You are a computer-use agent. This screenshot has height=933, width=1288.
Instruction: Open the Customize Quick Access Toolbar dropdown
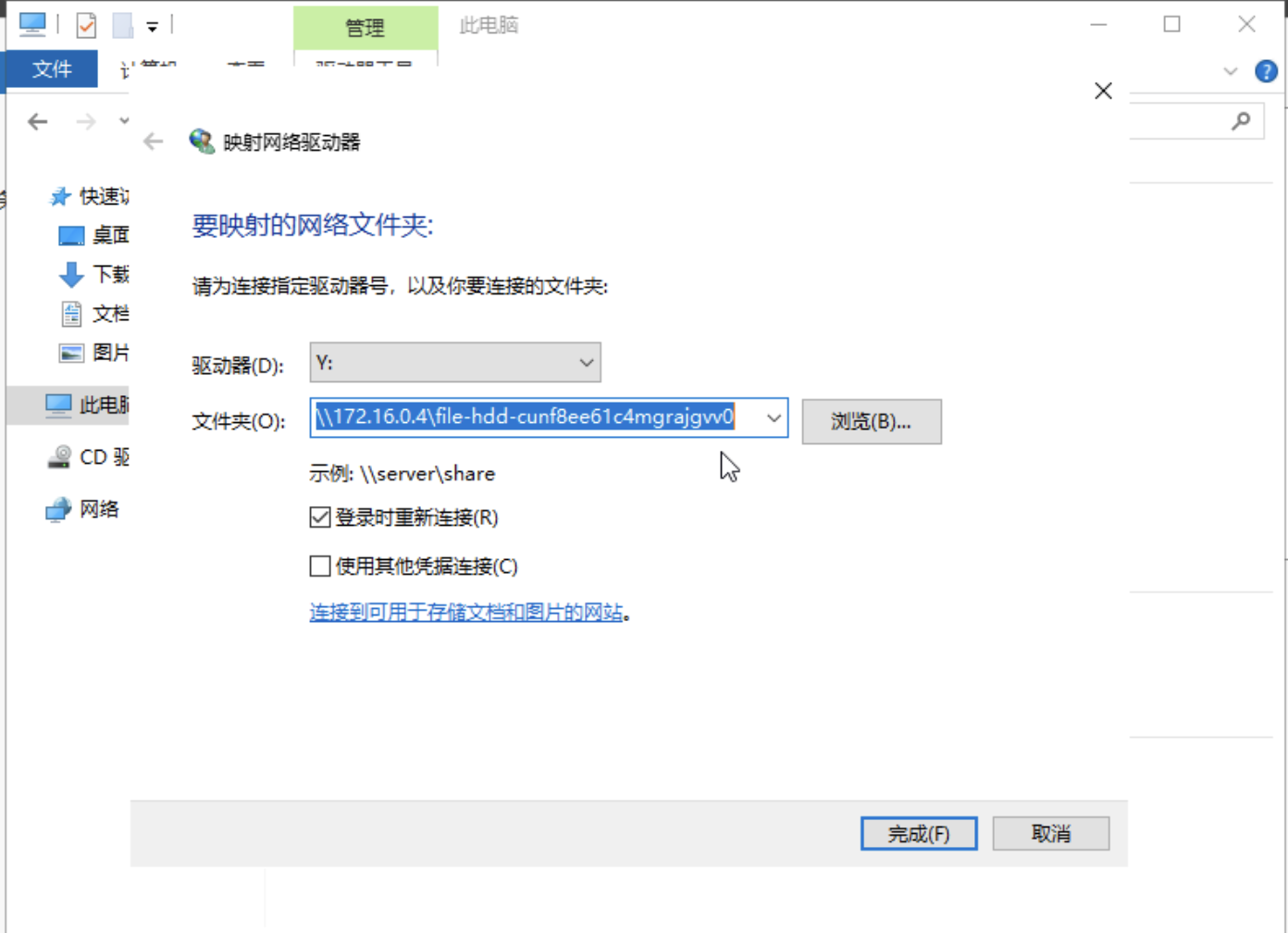[x=152, y=27]
